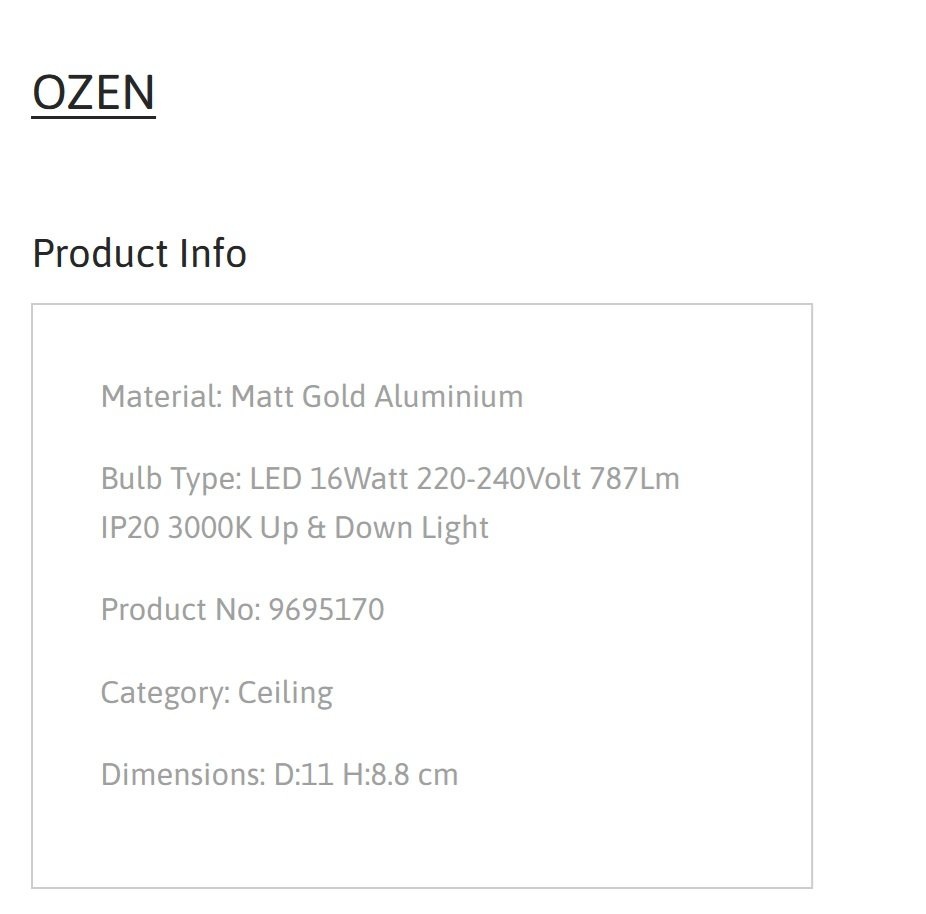926x914 pixels.
Task: Click the Category: Ceiling line
Action: (217, 693)
